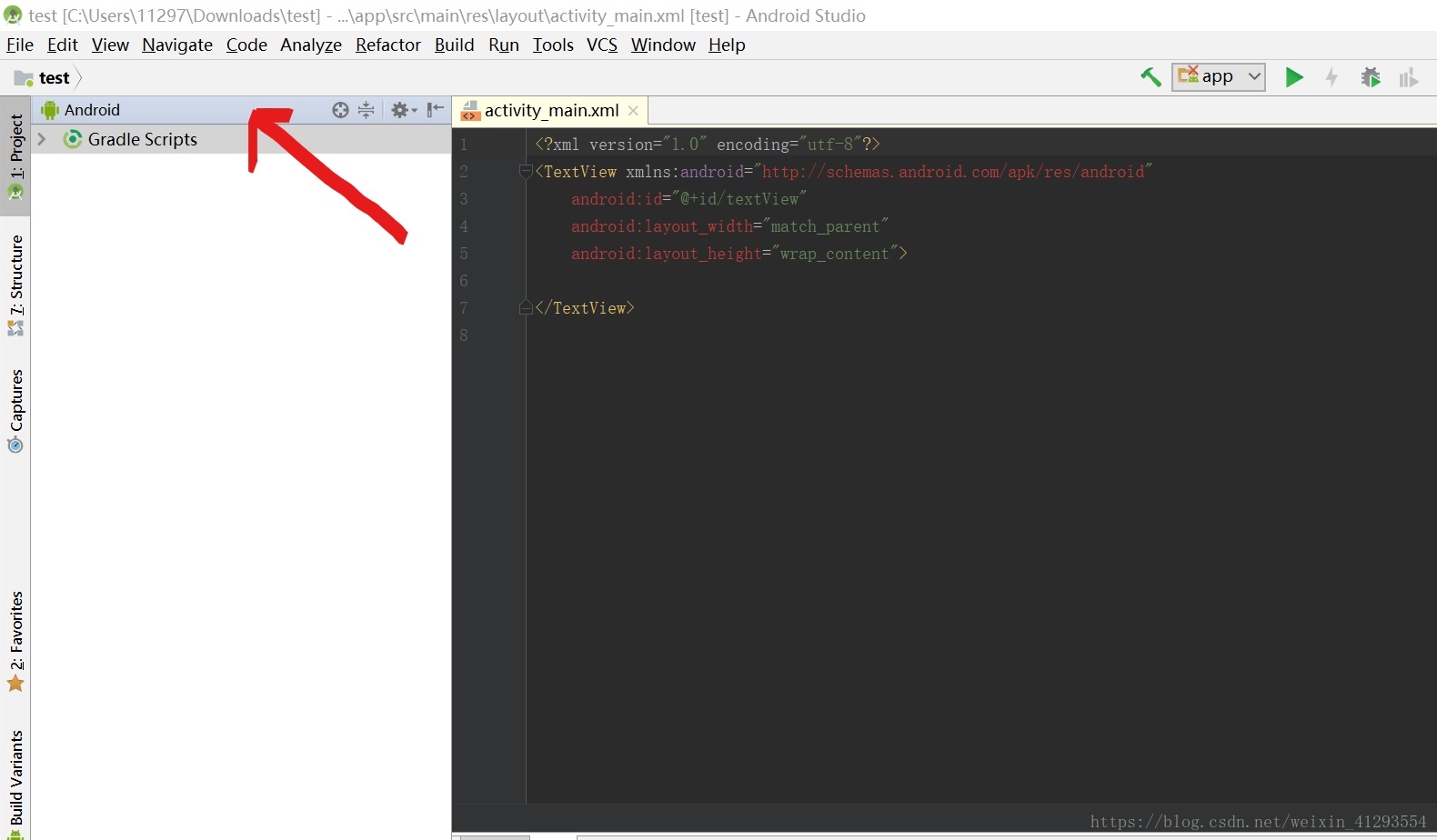Click the xmlns schema URL text
Viewport: 1437px width, 840px height.
pyautogui.click(x=953, y=172)
